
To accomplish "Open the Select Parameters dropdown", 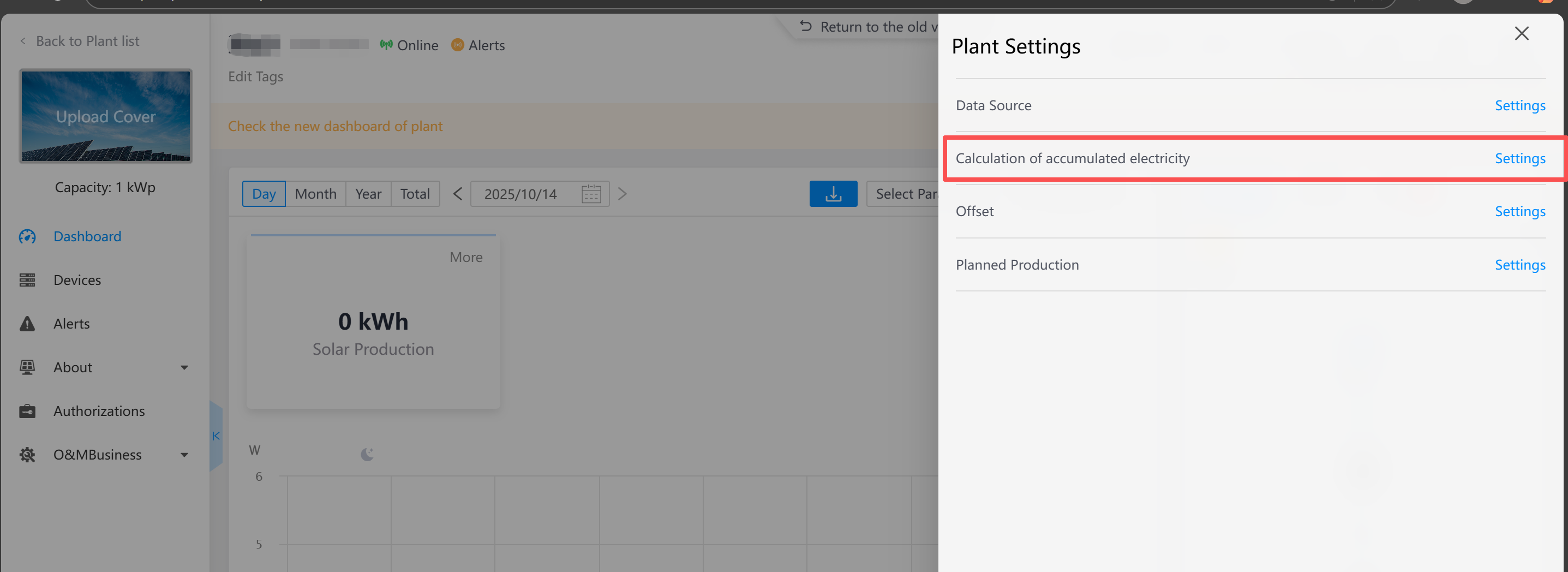I will (x=903, y=194).
